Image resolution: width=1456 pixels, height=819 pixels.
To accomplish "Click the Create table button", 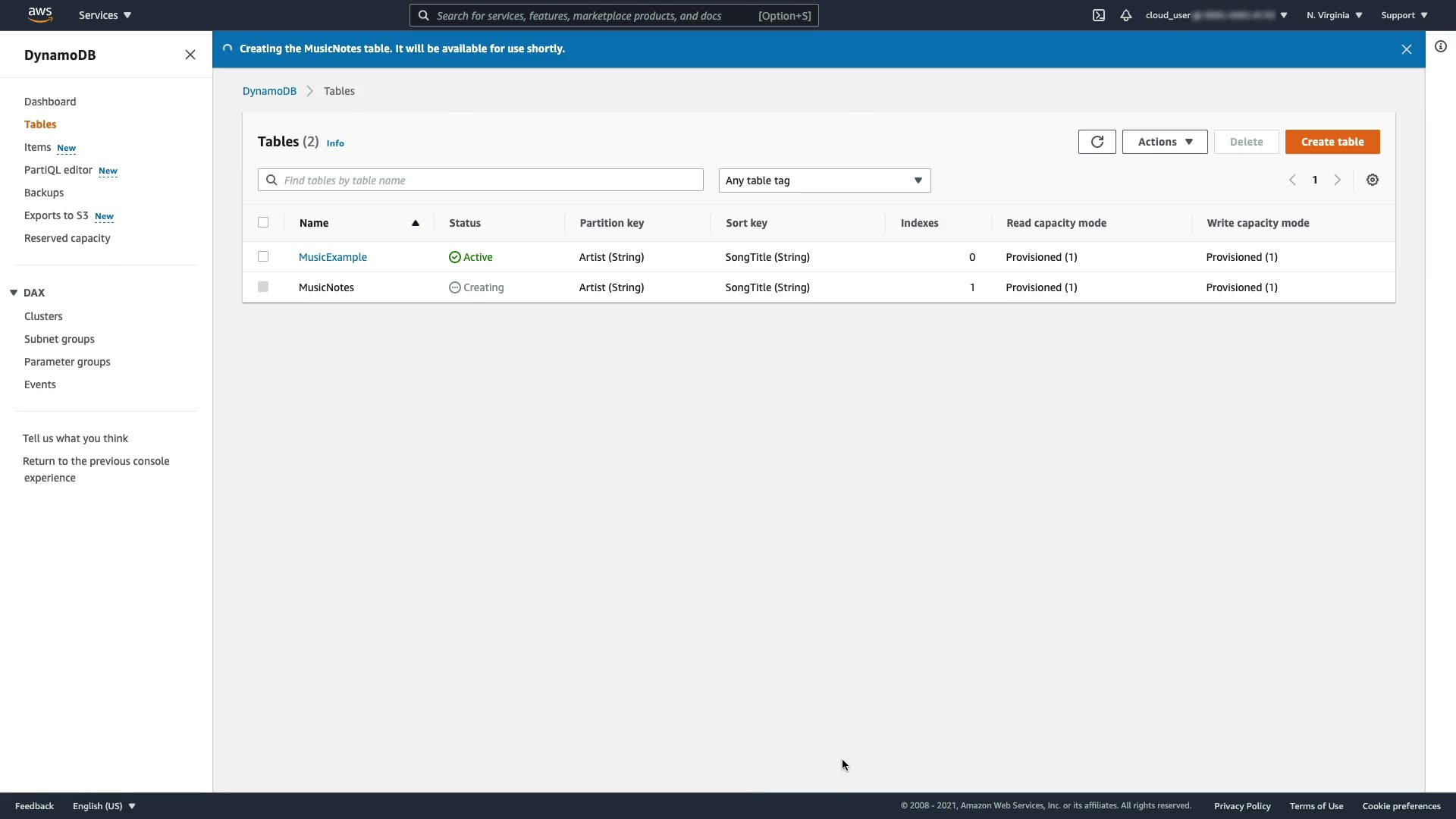I will [x=1332, y=142].
